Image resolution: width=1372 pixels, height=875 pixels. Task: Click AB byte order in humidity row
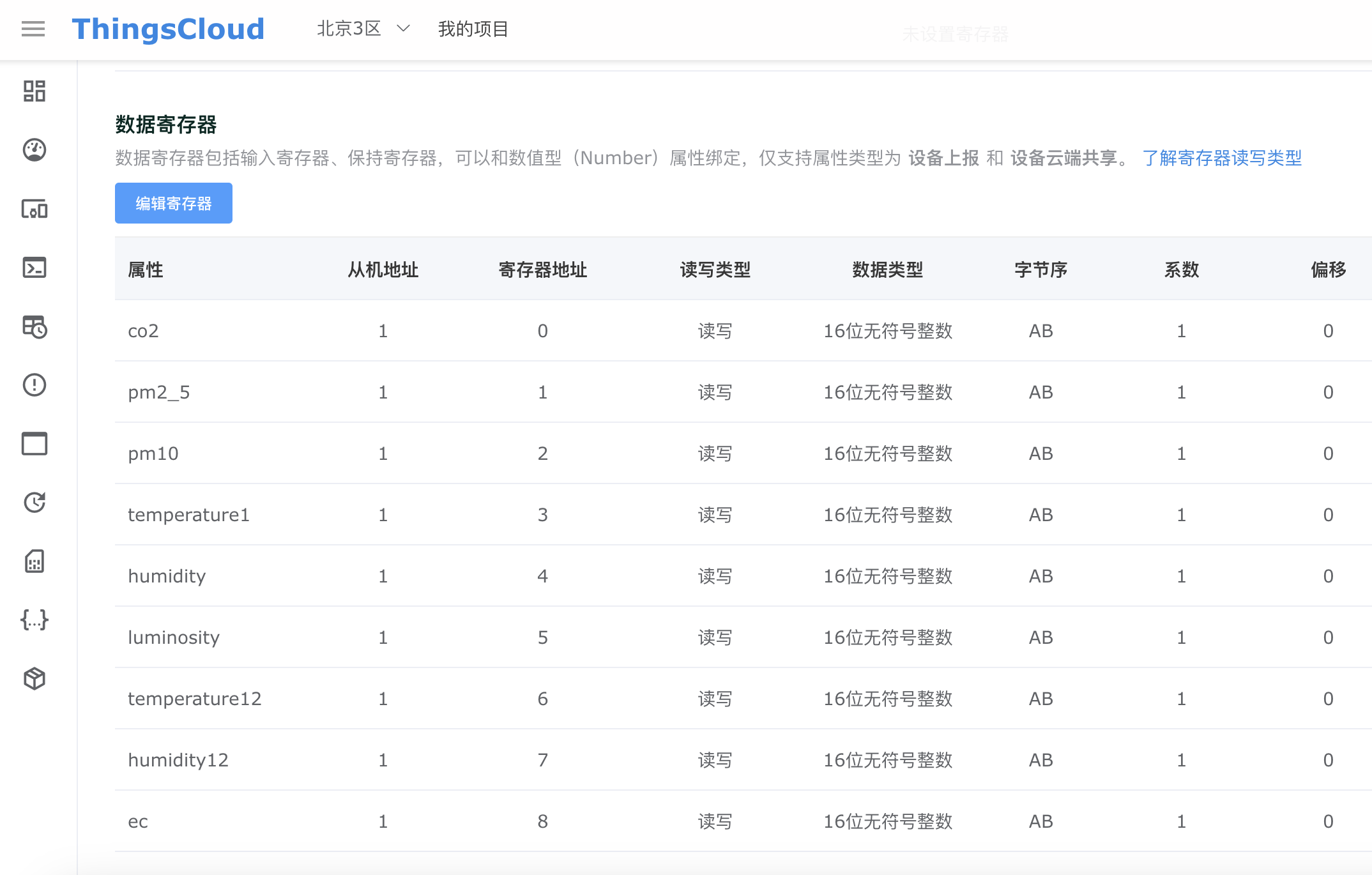(x=1040, y=576)
